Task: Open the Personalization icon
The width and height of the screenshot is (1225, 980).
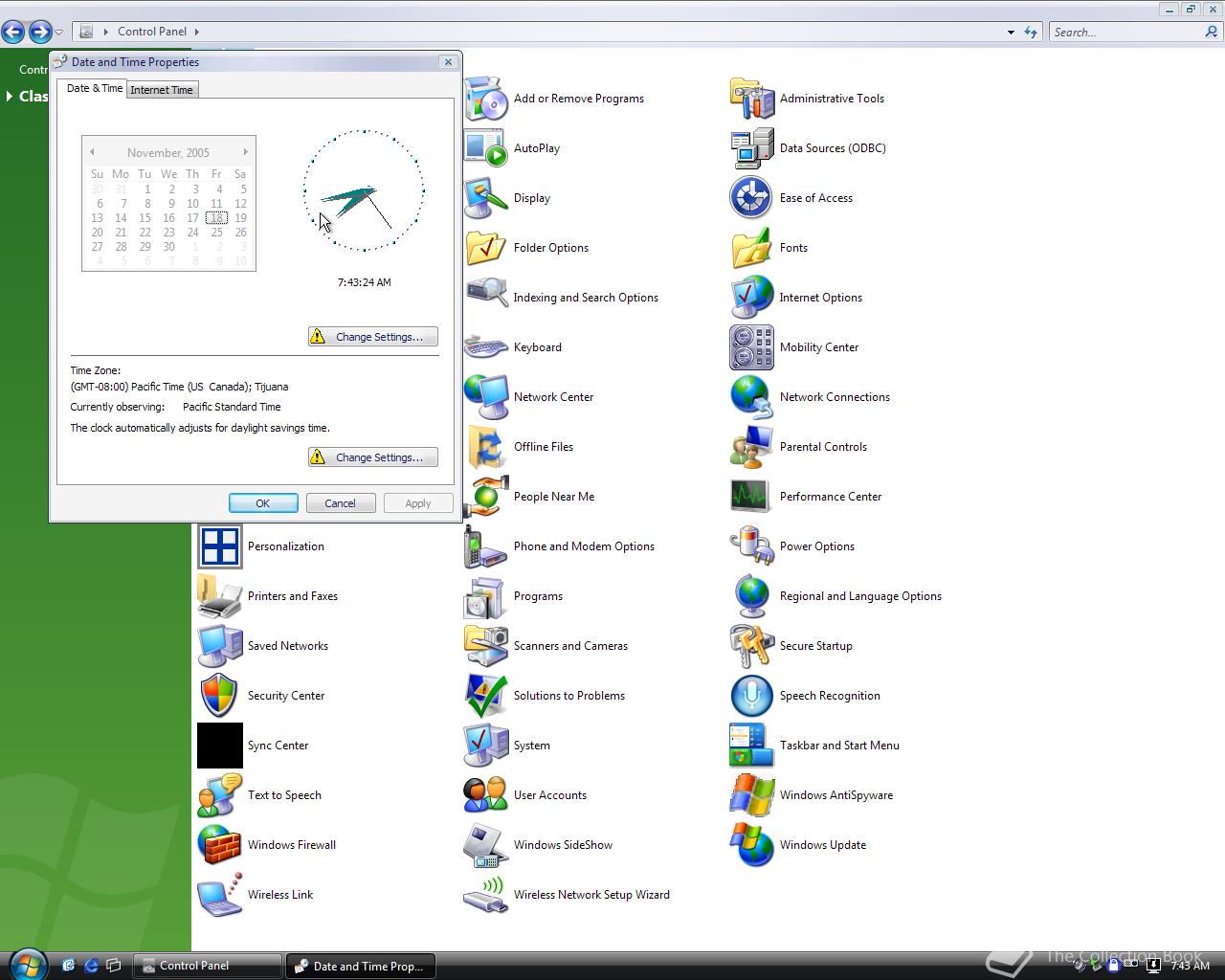Action: 220,546
